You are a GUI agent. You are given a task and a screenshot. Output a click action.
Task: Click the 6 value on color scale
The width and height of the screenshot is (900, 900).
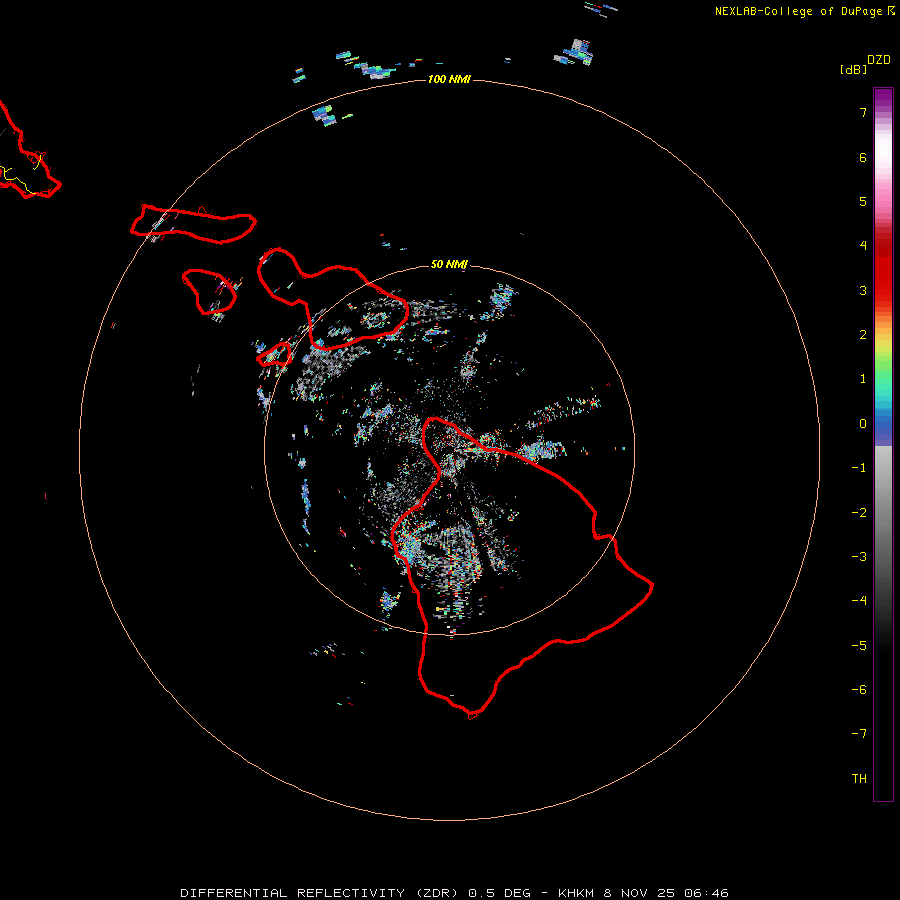(863, 157)
